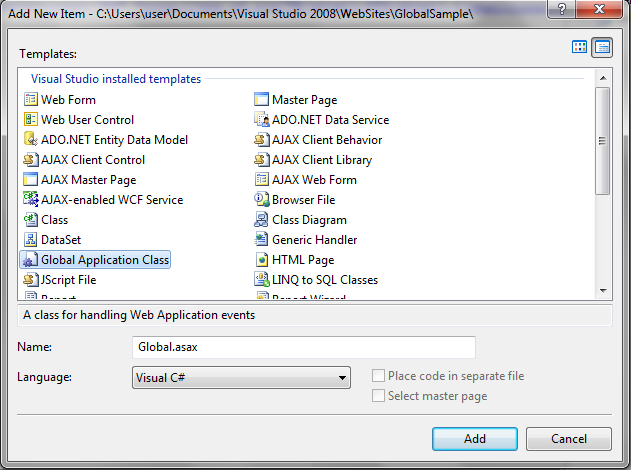Toggle Place code in separate file checkbox

coord(379,376)
